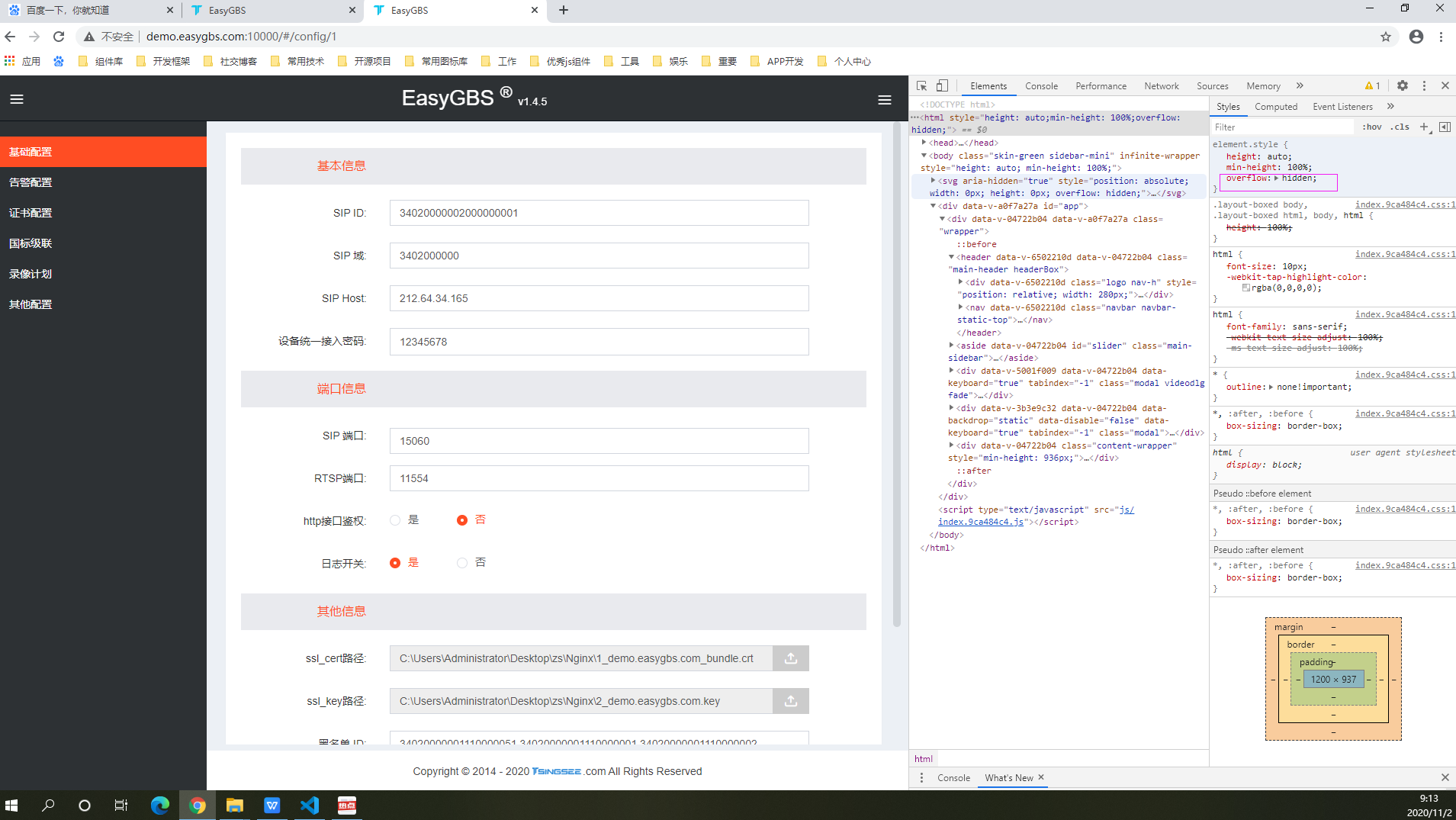
Task: Open 国标级联 in sidebar
Action: (103, 243)
